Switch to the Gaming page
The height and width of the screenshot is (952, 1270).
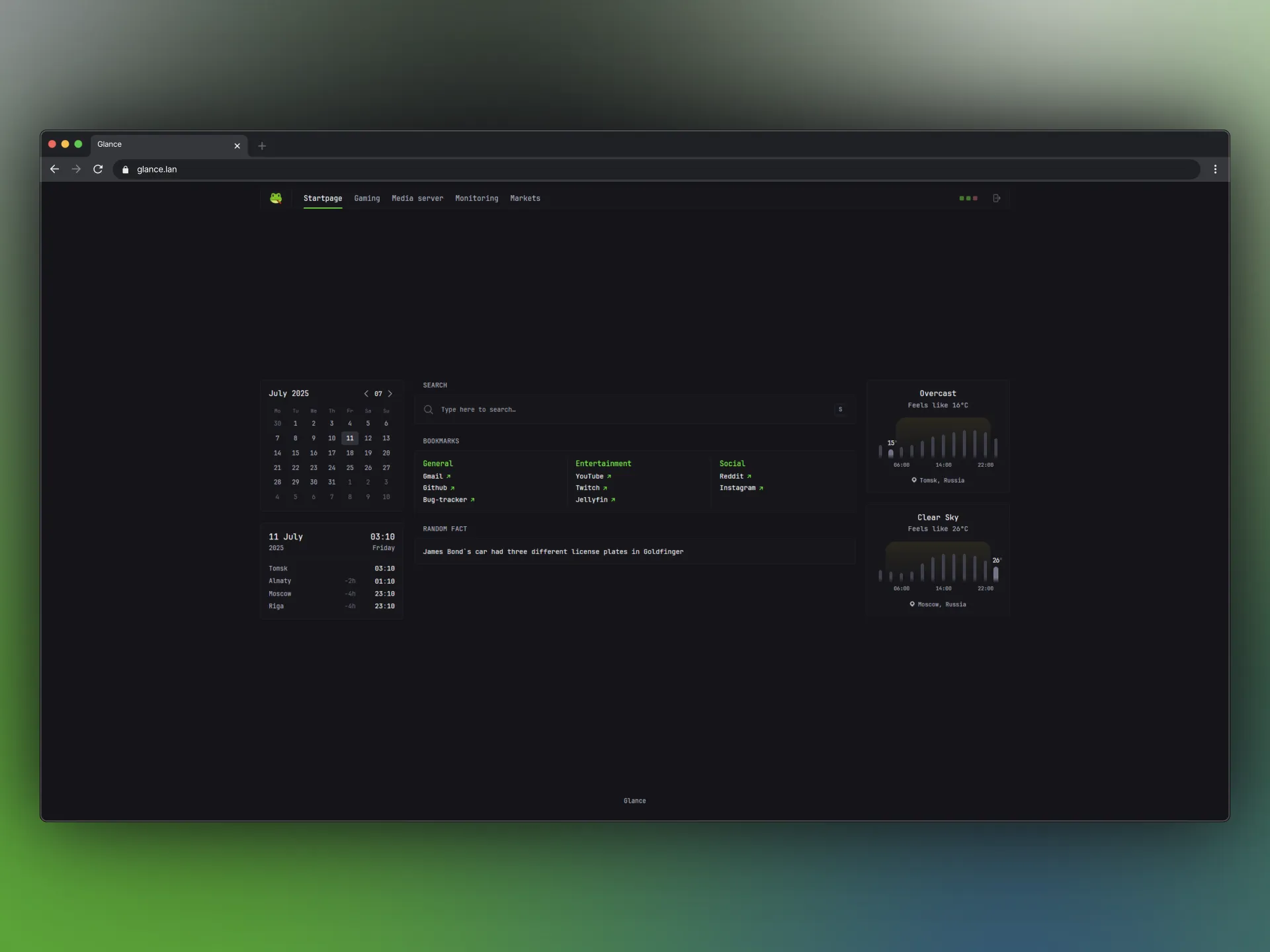point(367,198)
